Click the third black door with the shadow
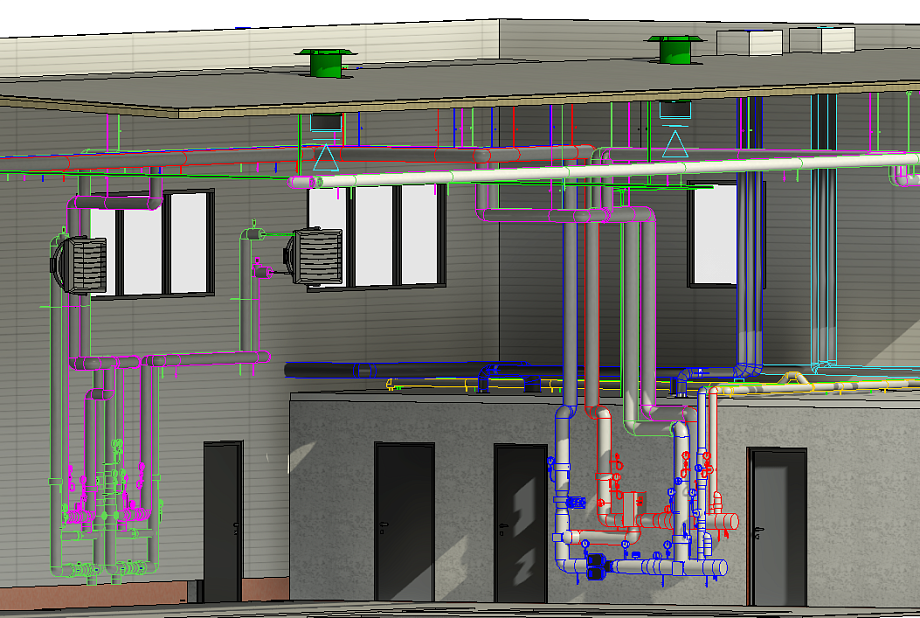The width and height of the screenshot is (920, 618). point(520,522)
